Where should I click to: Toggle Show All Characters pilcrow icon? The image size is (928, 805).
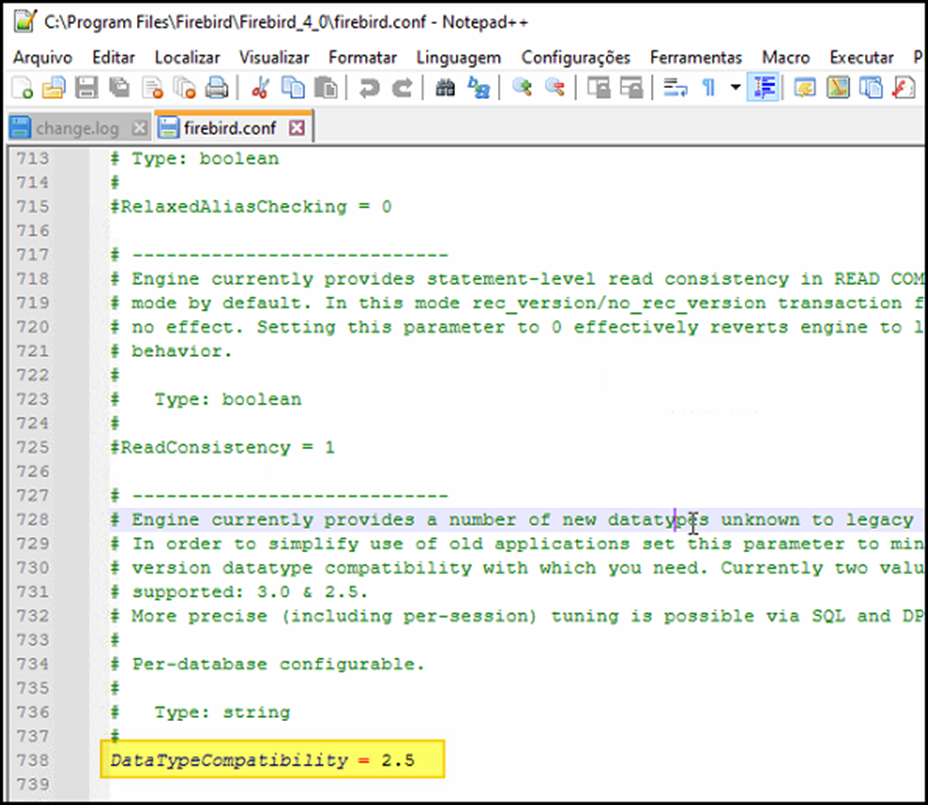tap(708, 88)
